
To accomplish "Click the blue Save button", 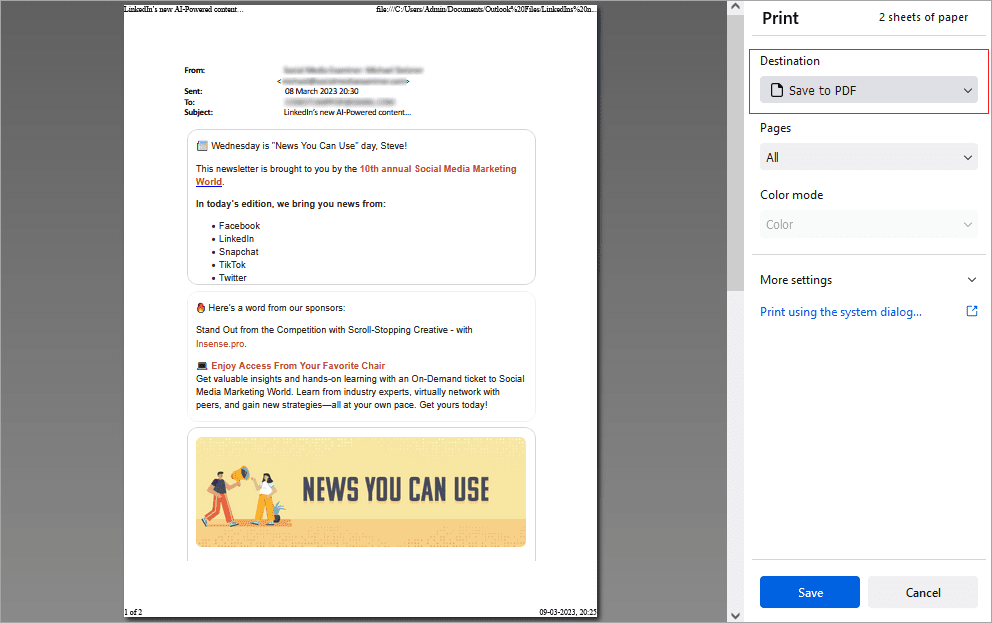I will tap(810, 592).
